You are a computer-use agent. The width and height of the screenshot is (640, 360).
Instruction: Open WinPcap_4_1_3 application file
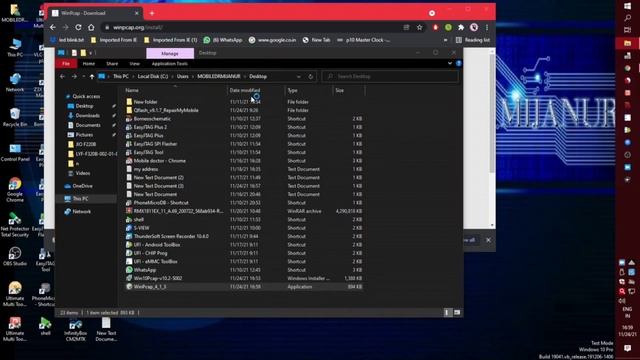(244, 287)
